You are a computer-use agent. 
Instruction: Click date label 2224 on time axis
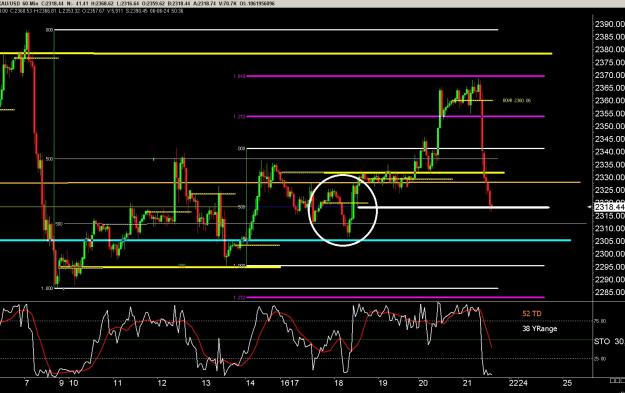[518, 383]
